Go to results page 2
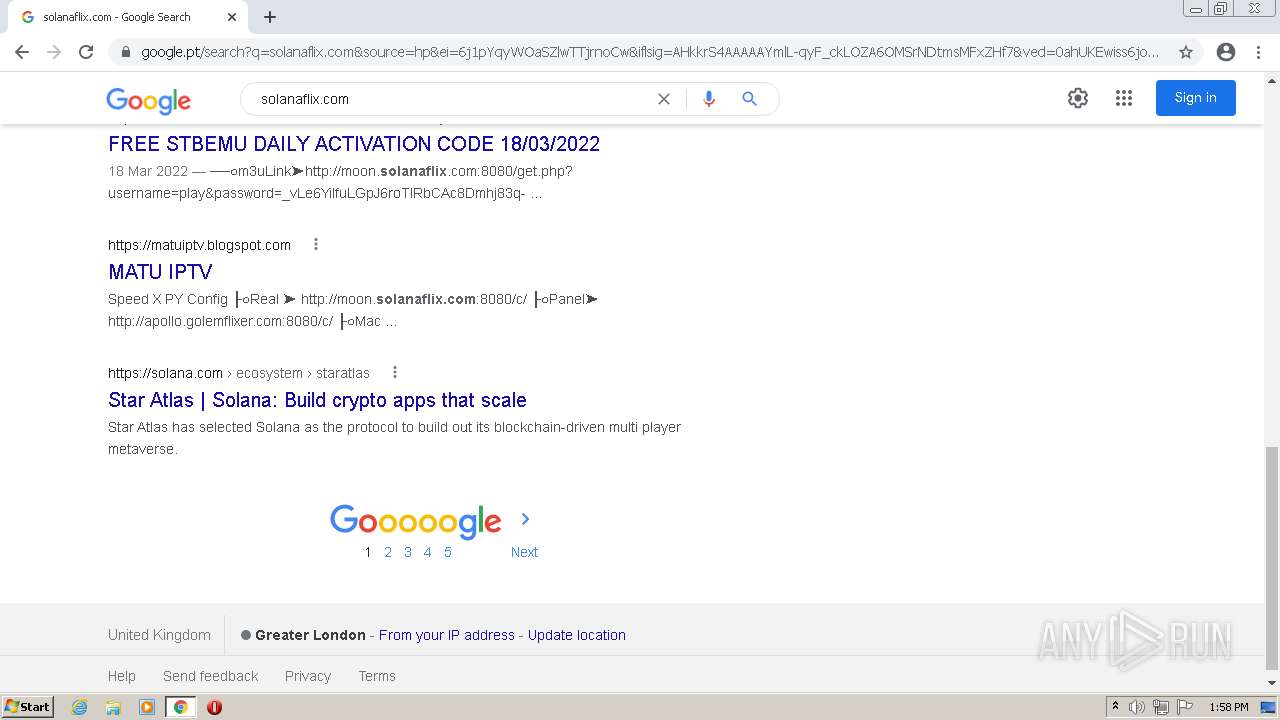The image size is (1280, 720). [388, 552]
